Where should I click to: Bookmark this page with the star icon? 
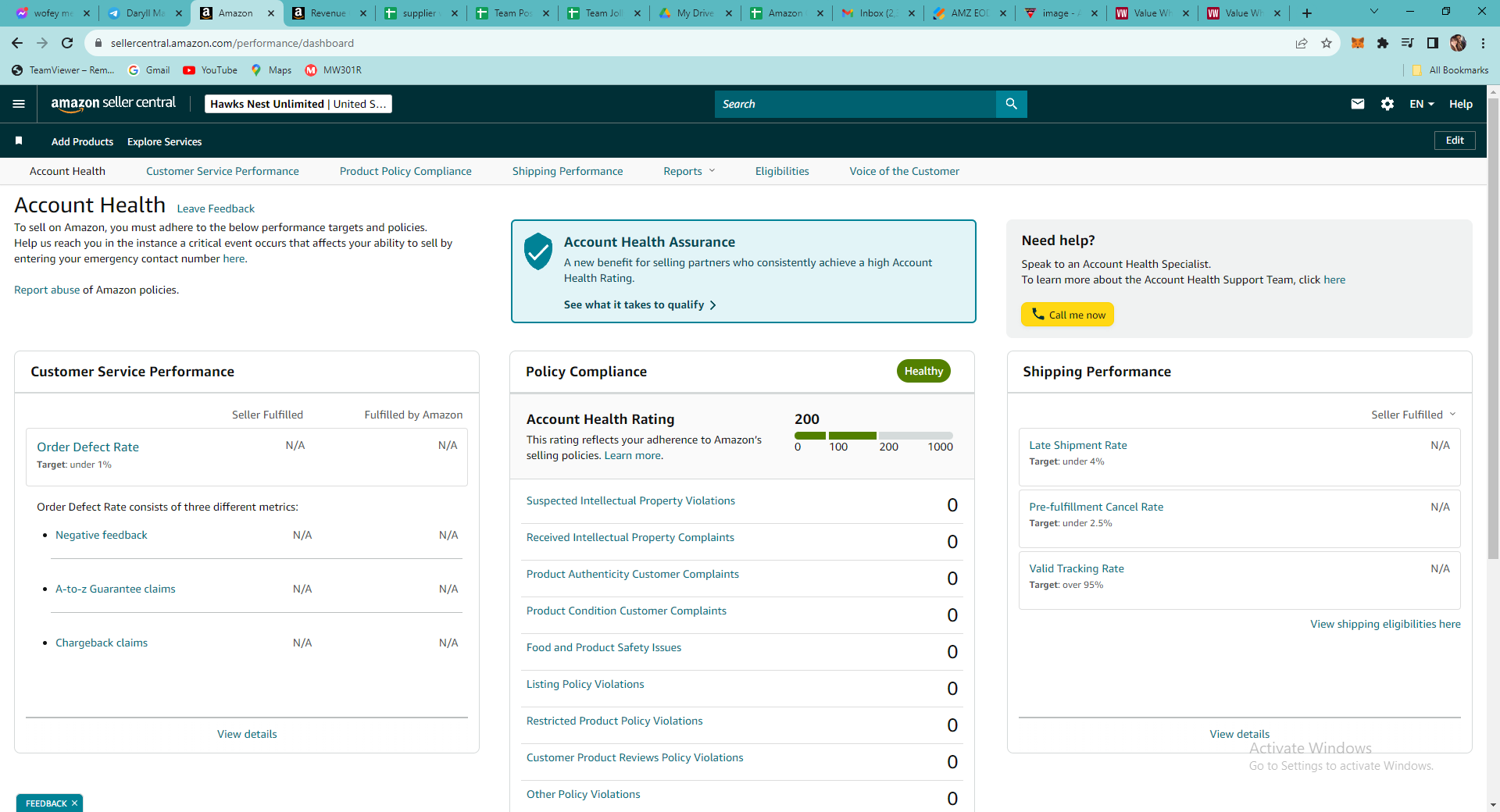tap(1327, 43)
